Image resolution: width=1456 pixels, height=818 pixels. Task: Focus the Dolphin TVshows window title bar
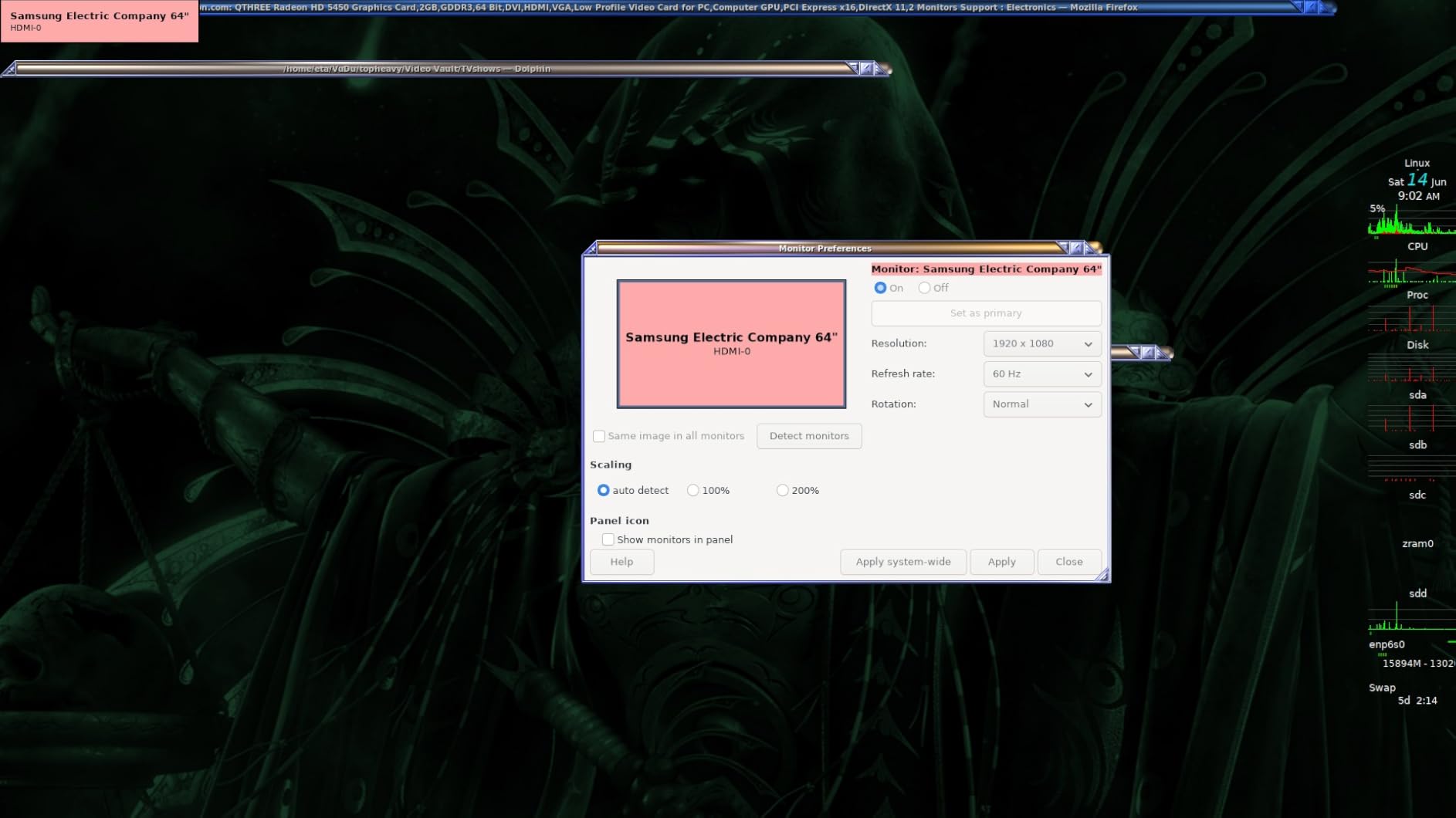click(417, 69)
